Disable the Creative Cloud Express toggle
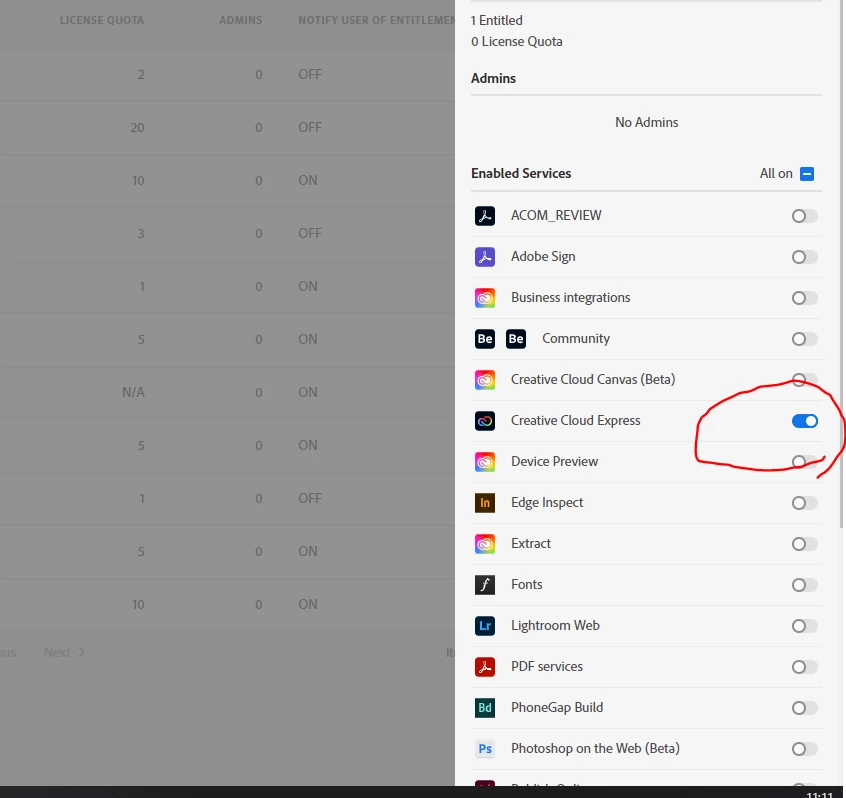The image size is (846, 798). coord(804,421)
